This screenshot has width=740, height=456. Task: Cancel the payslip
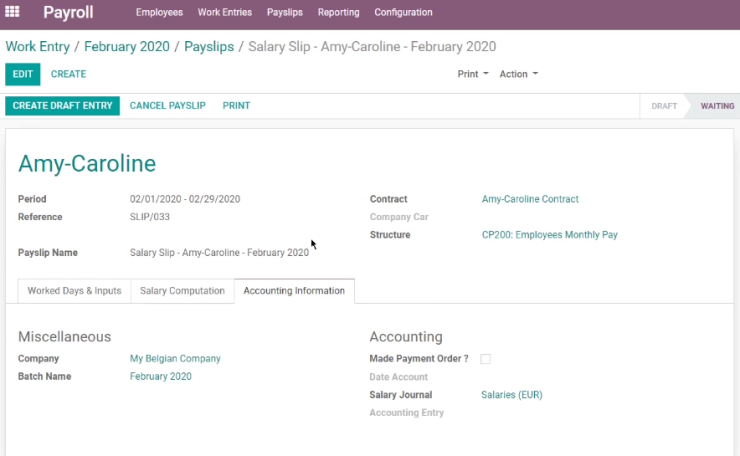point(168,106)
